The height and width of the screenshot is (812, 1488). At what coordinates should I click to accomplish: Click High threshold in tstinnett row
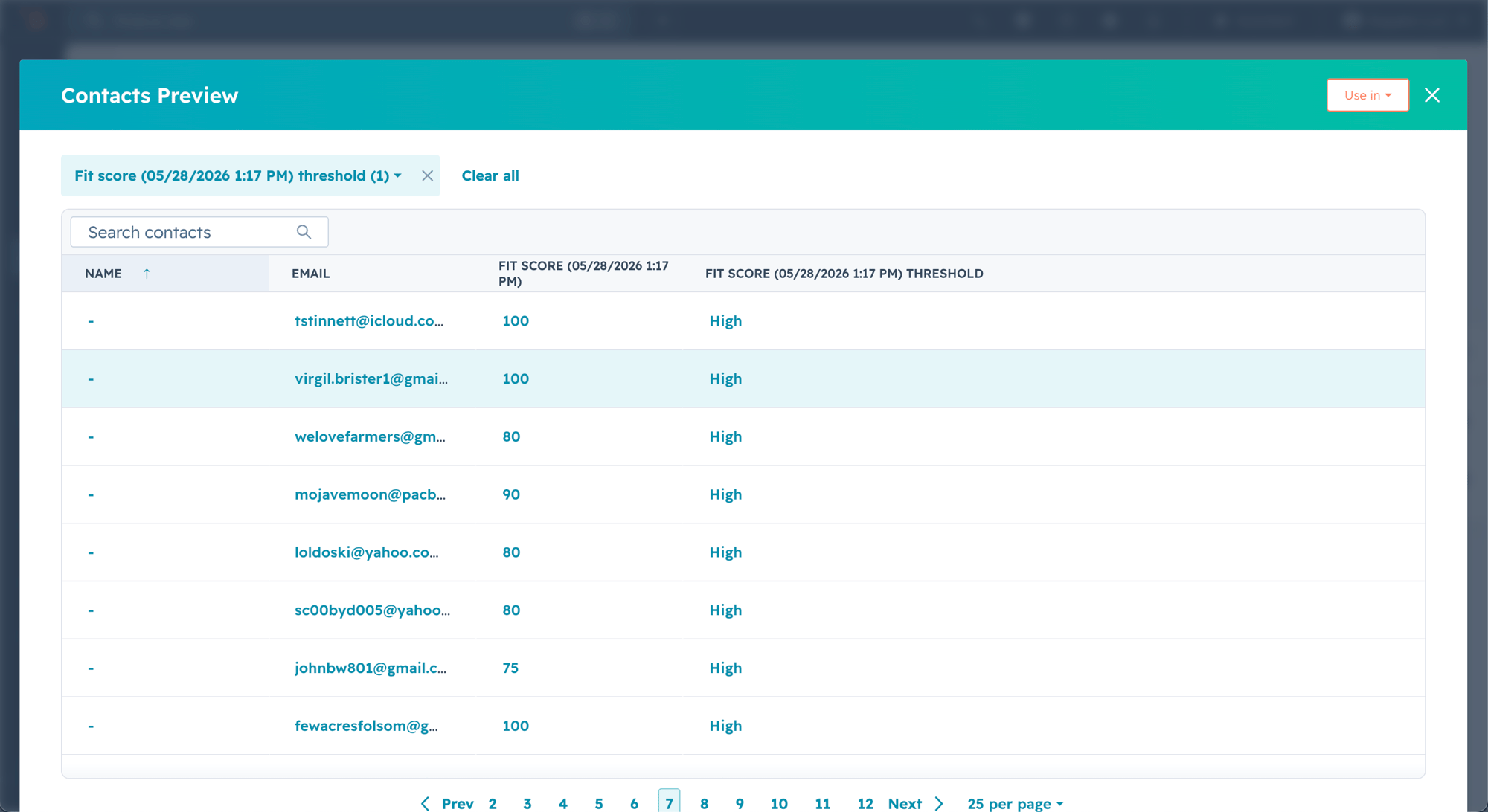point(725,321)
